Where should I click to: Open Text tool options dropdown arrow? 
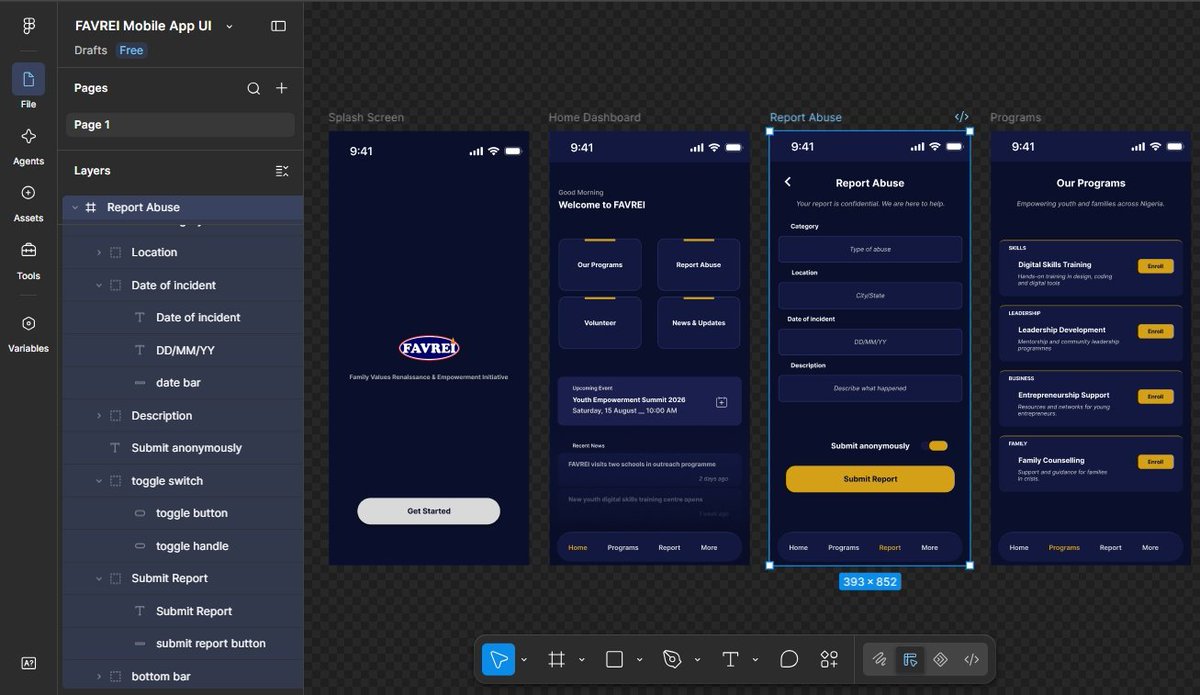755,660
